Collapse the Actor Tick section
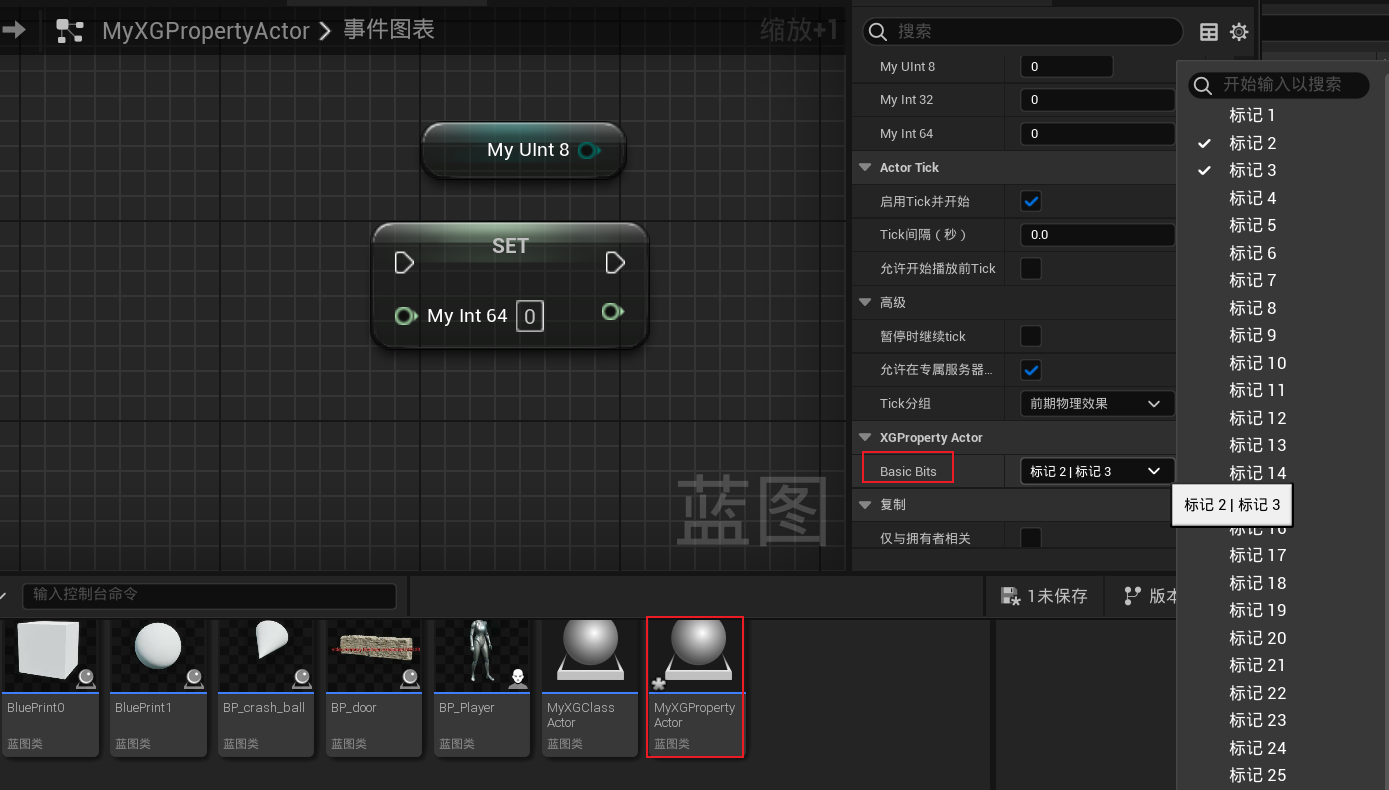1389x790 pixels. [x=865, y=168]
